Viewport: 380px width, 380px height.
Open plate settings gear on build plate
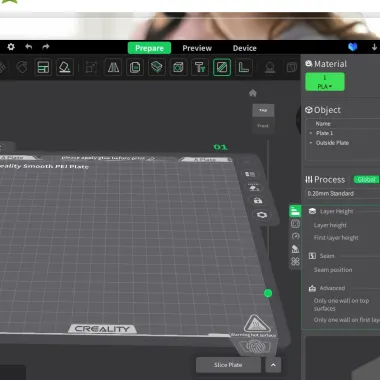pos(262,215)
